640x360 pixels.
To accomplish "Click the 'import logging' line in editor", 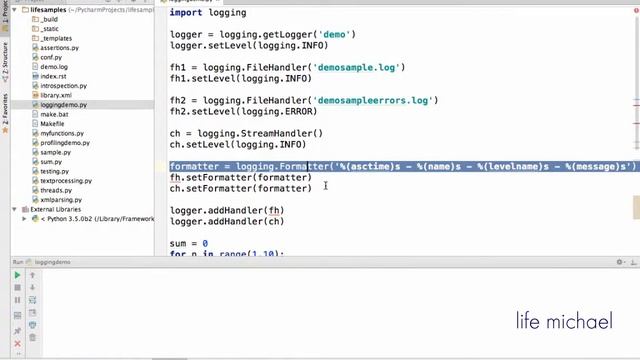I will 208,13.
